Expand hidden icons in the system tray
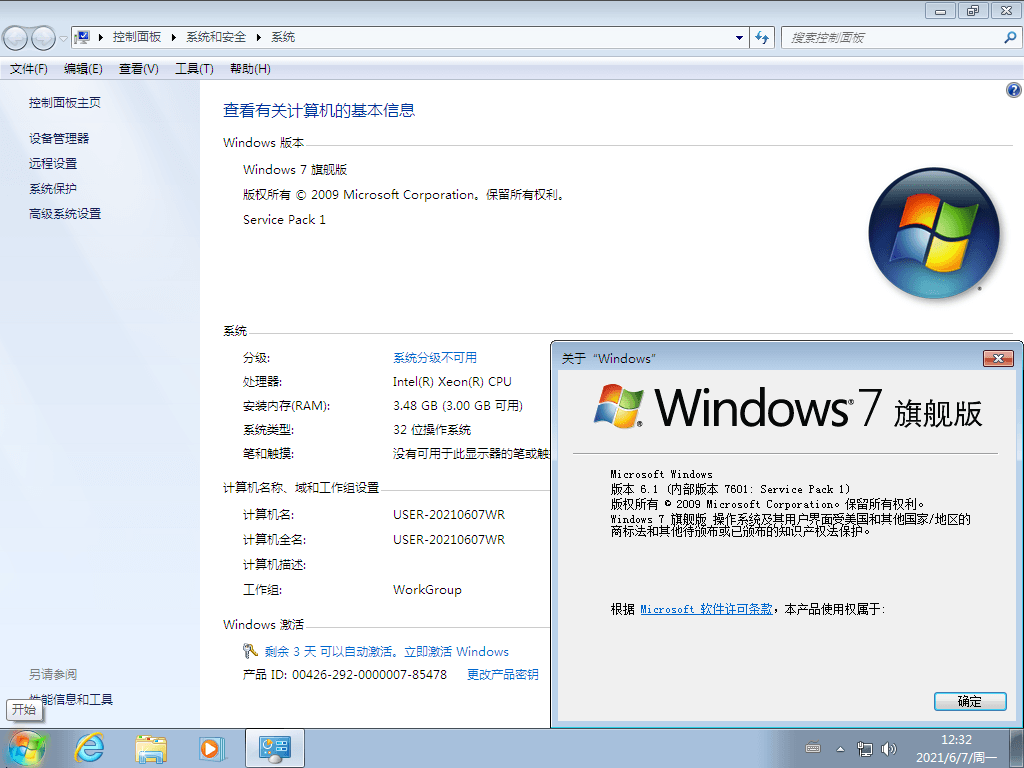This screenshot has width=1024, height=768. (838, 748)
